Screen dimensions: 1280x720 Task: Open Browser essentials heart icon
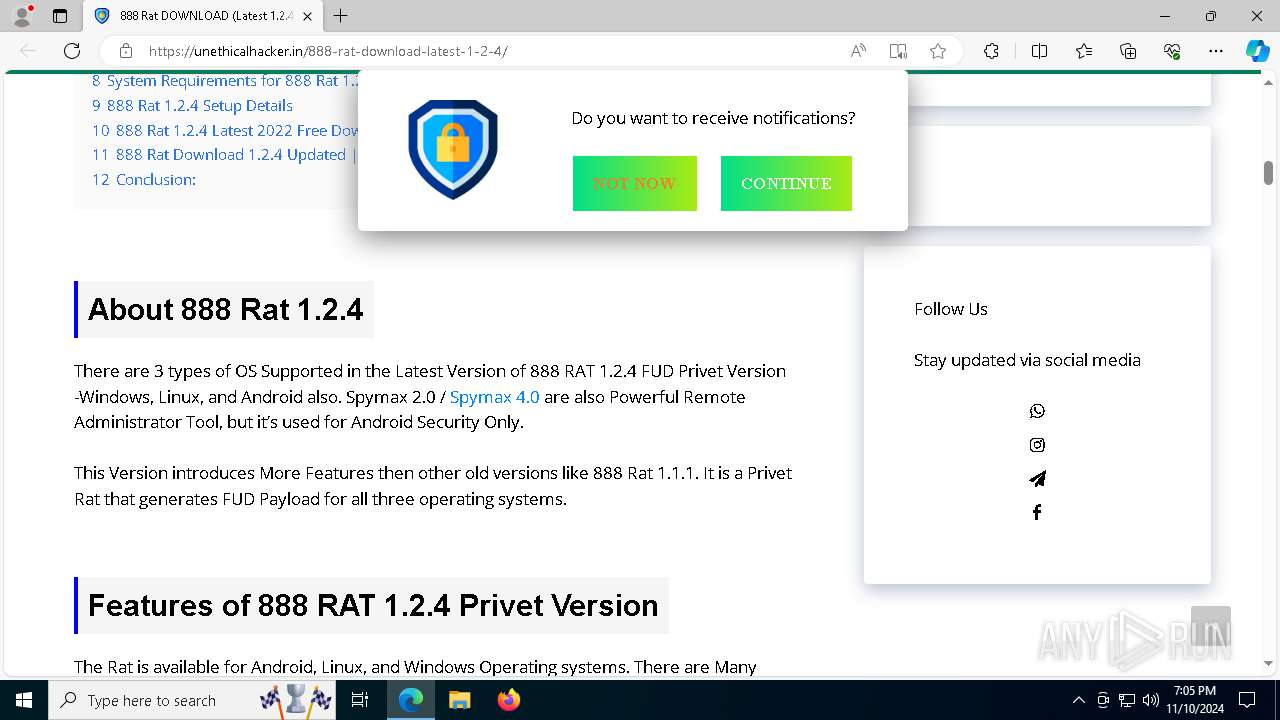[x=1172, y=51]
